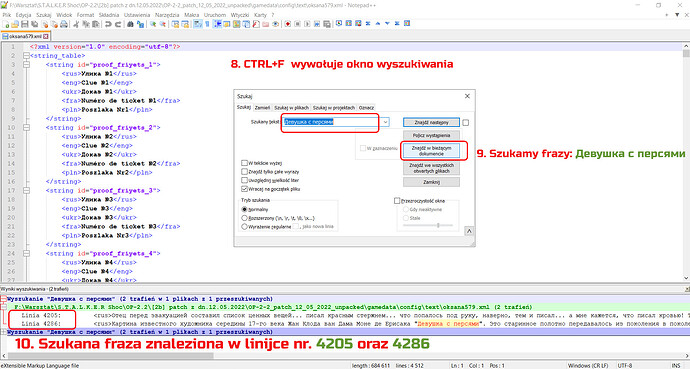Toggle the Indent Guide toolbar icon
This screenshot has height=369, width=690.
[x=217, y=24]
